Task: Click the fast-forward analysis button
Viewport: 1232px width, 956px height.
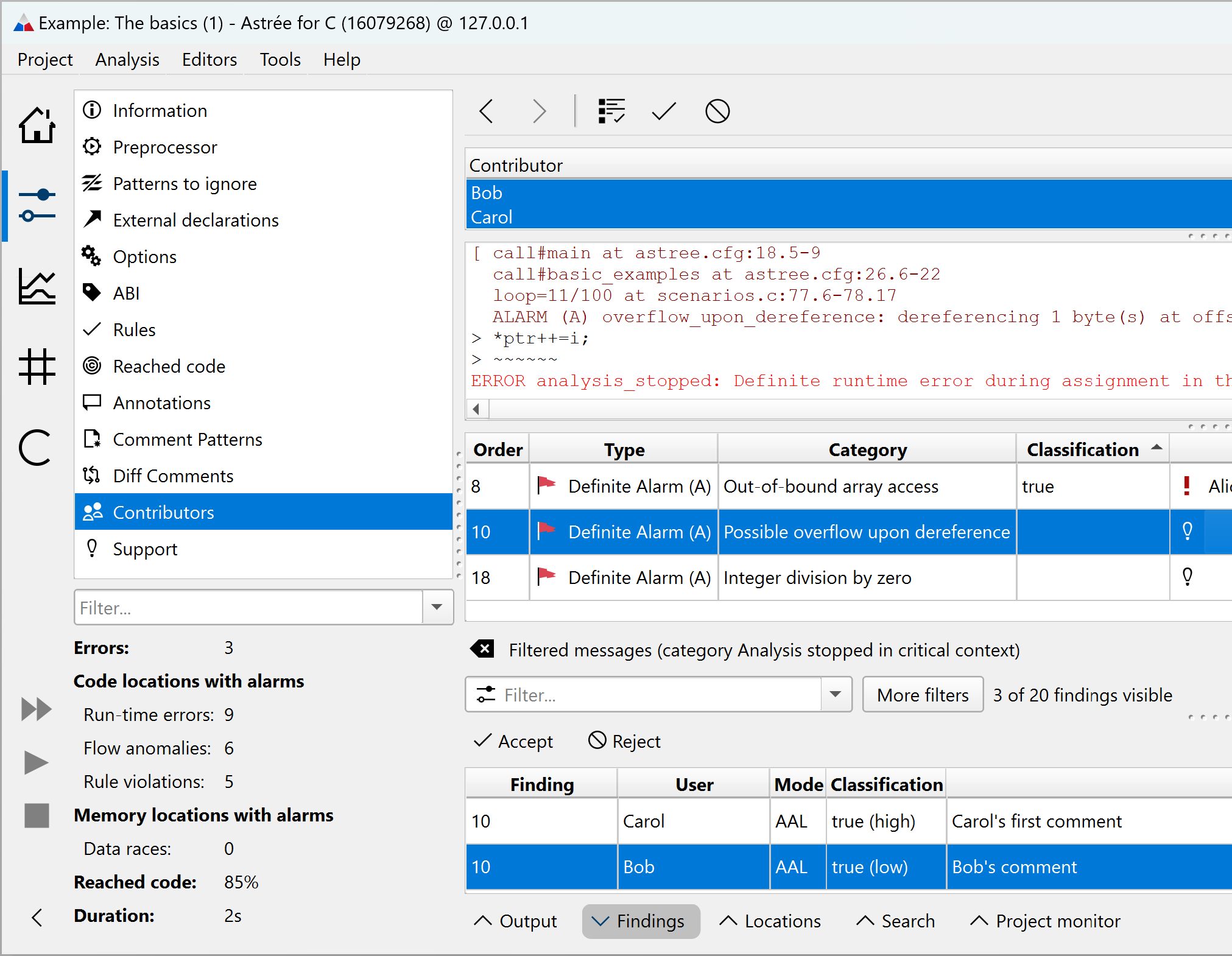Action: click(37, 709)
